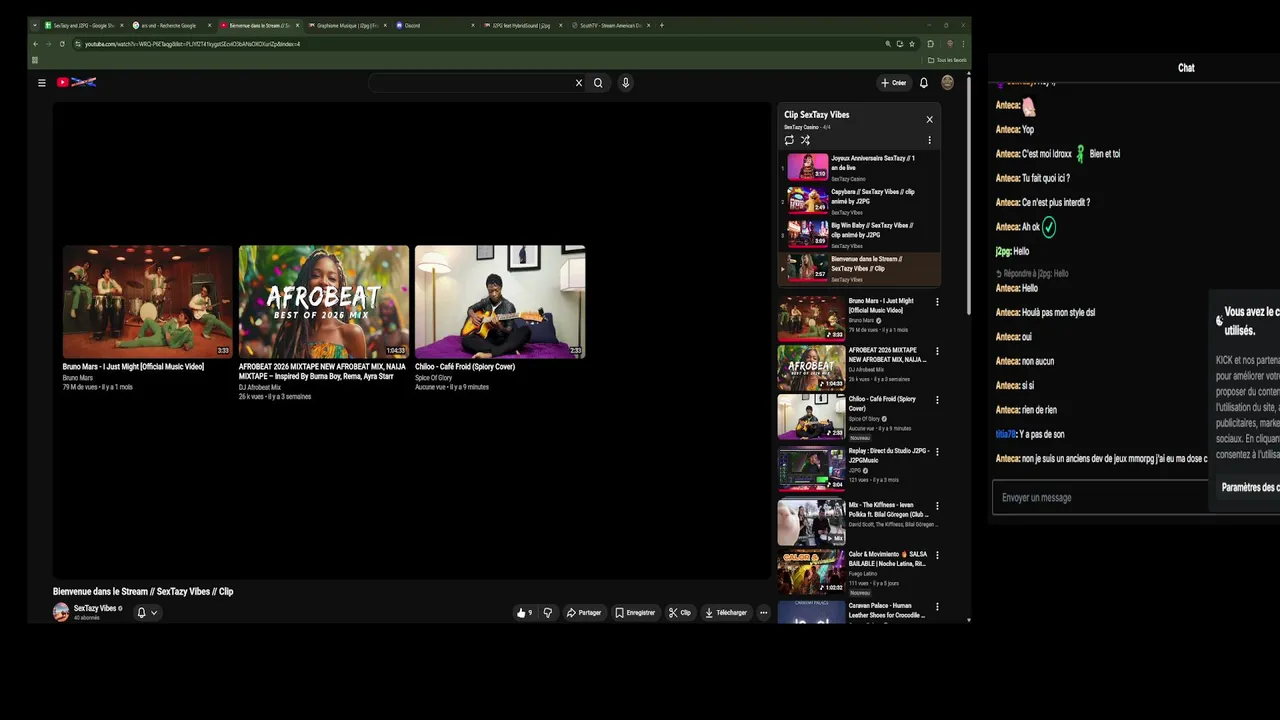
Task: Clear the YouTube search box with X
Action: click(x=578, y=83)
